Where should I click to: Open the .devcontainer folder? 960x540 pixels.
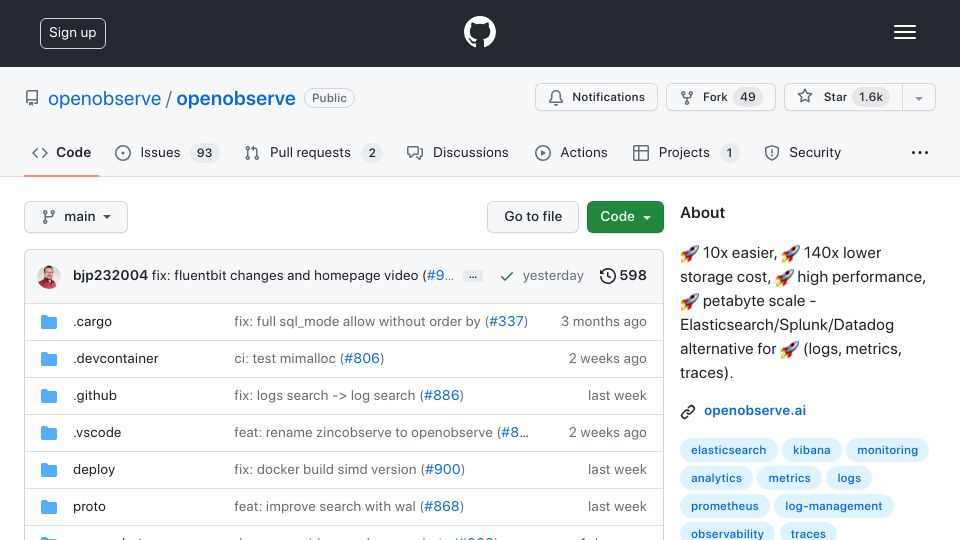pos(116,358)
